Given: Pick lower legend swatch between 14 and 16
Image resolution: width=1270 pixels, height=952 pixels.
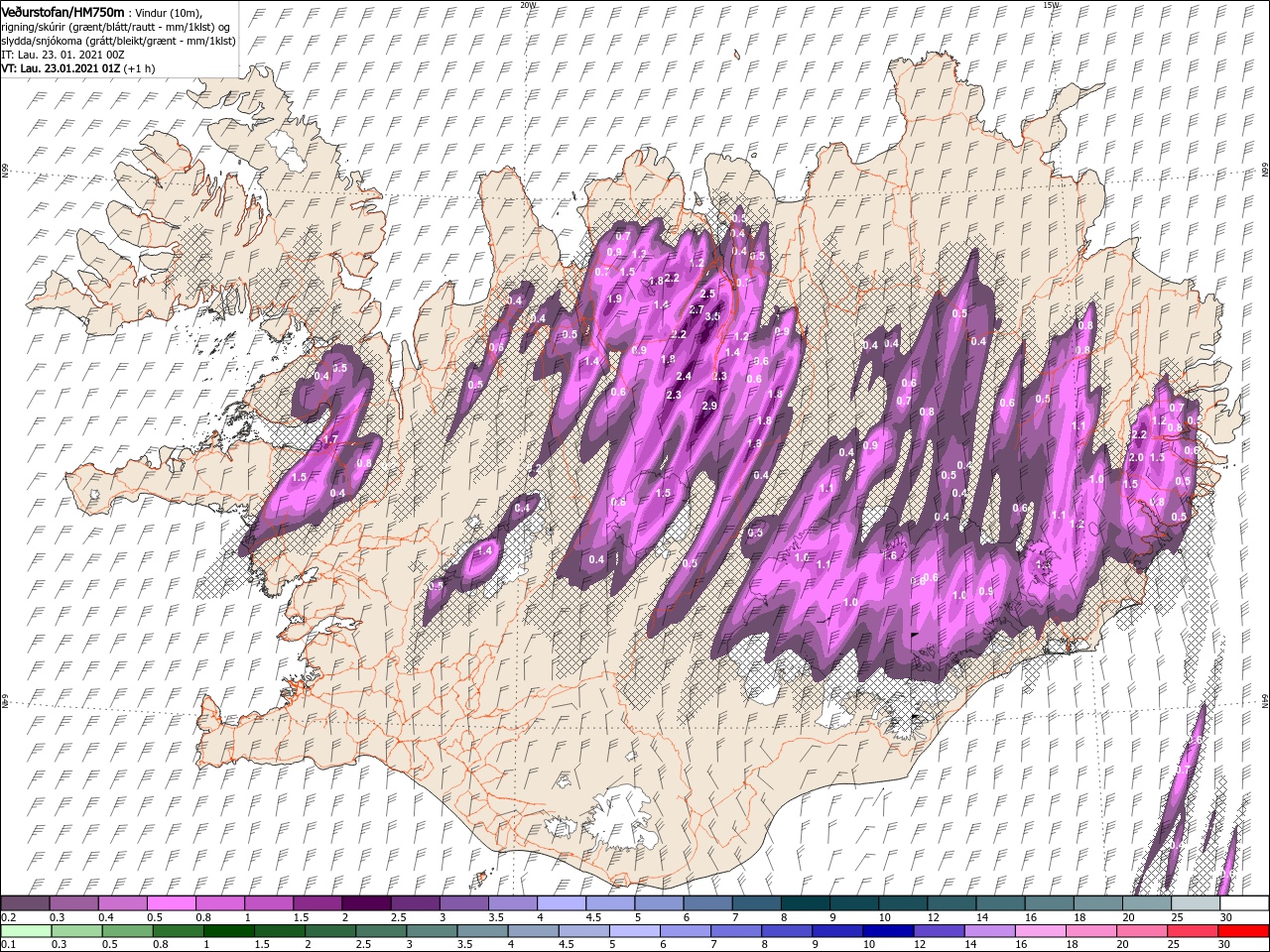Looking at the screenshot, I should coord(989,931).
